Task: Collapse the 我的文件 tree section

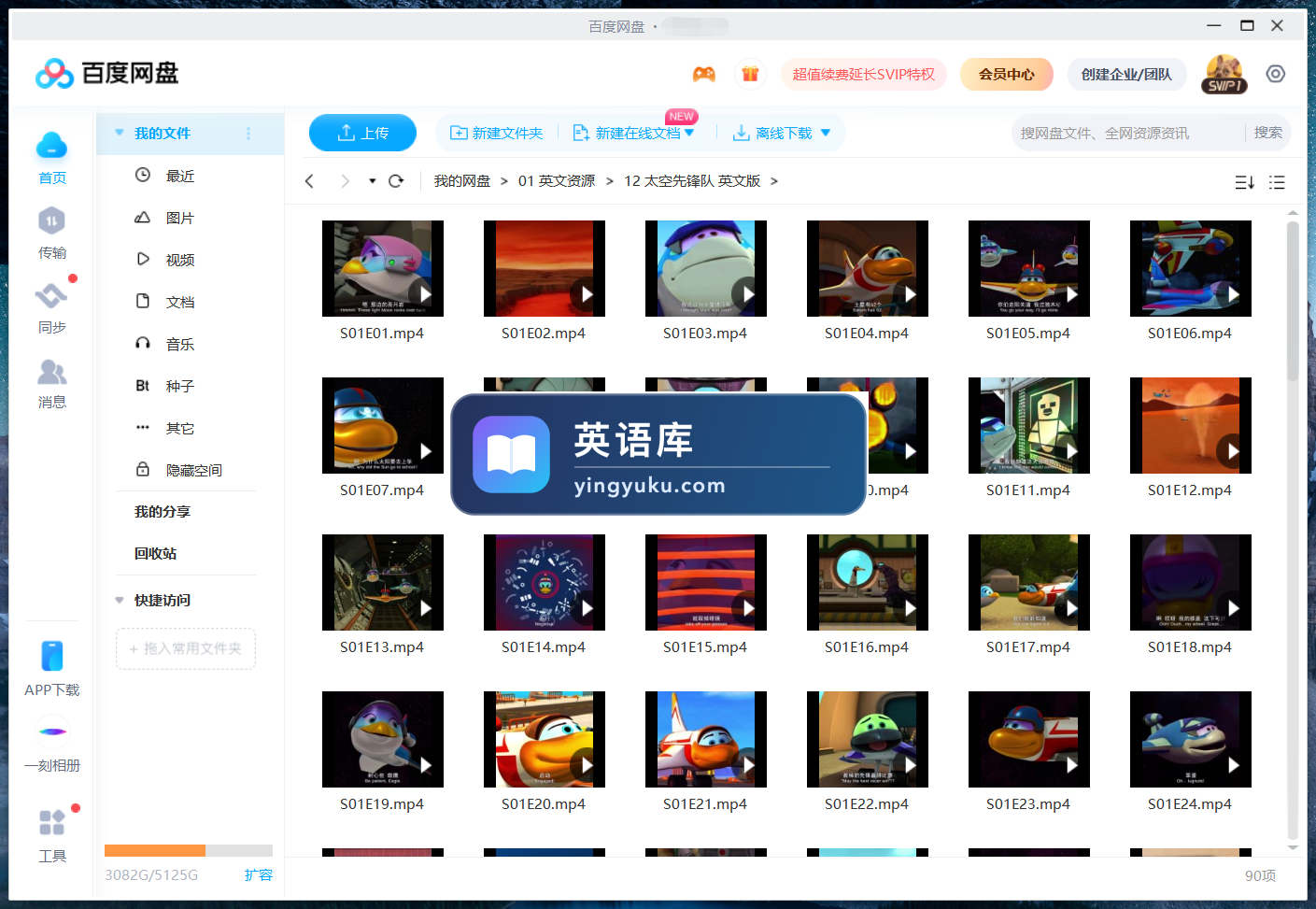Action: (x=120, y=133)
